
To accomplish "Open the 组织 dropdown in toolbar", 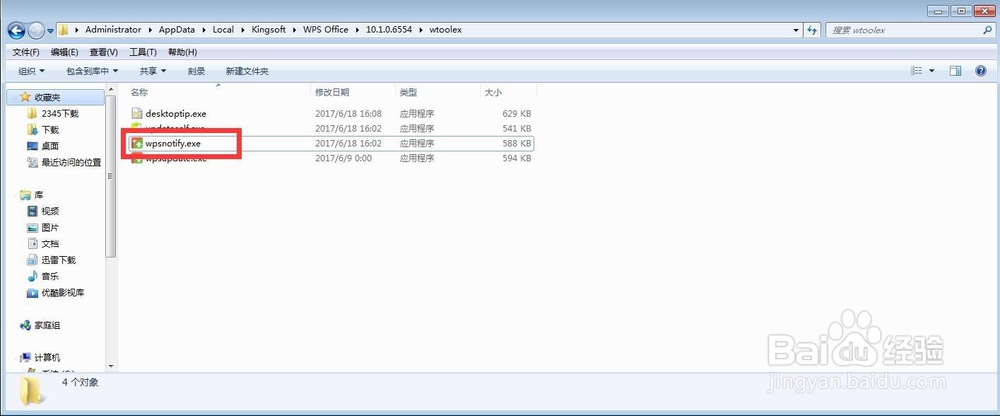I will coord(31,71).
